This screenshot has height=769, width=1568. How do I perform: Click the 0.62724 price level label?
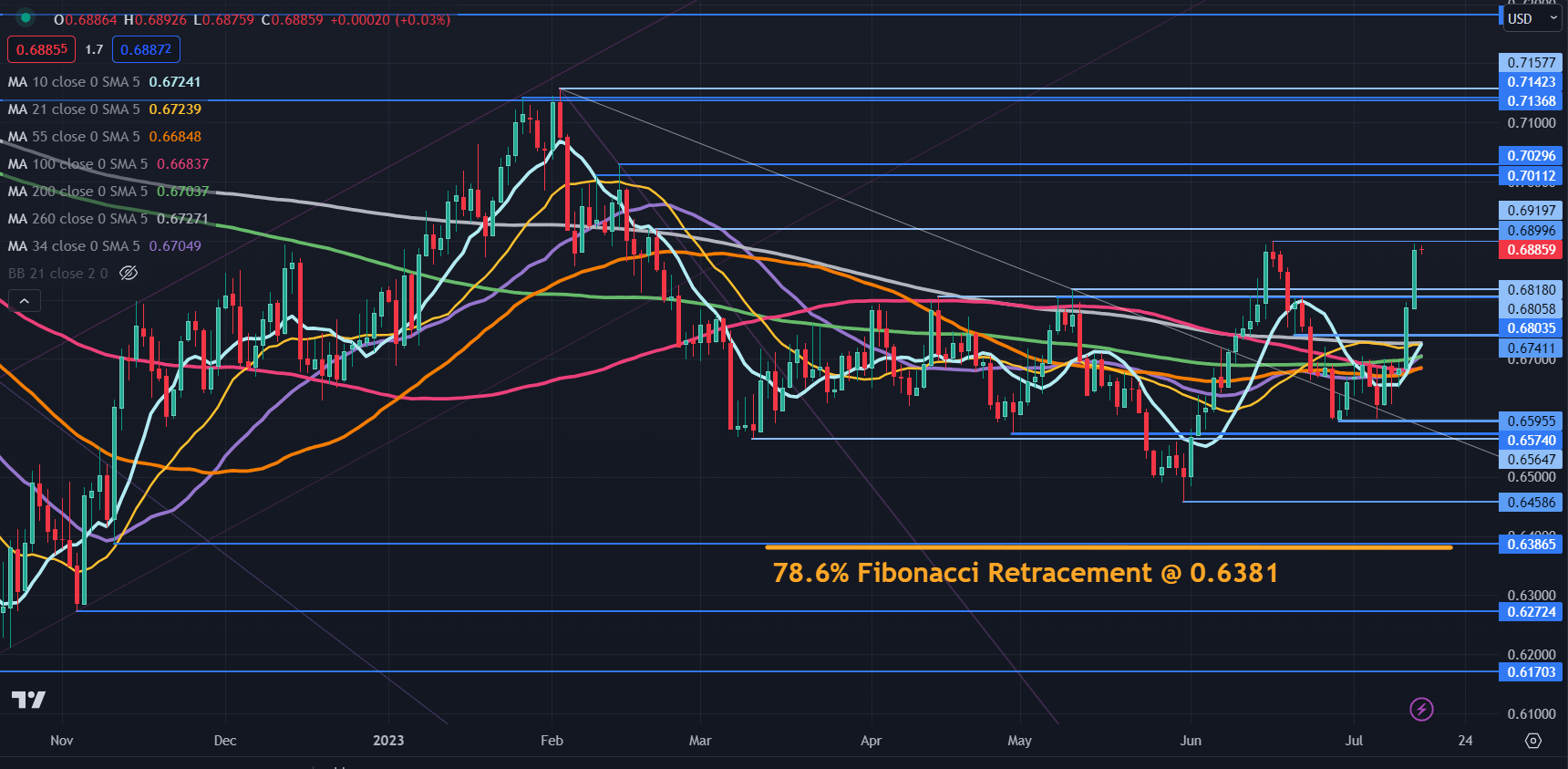pos(1531,611)
